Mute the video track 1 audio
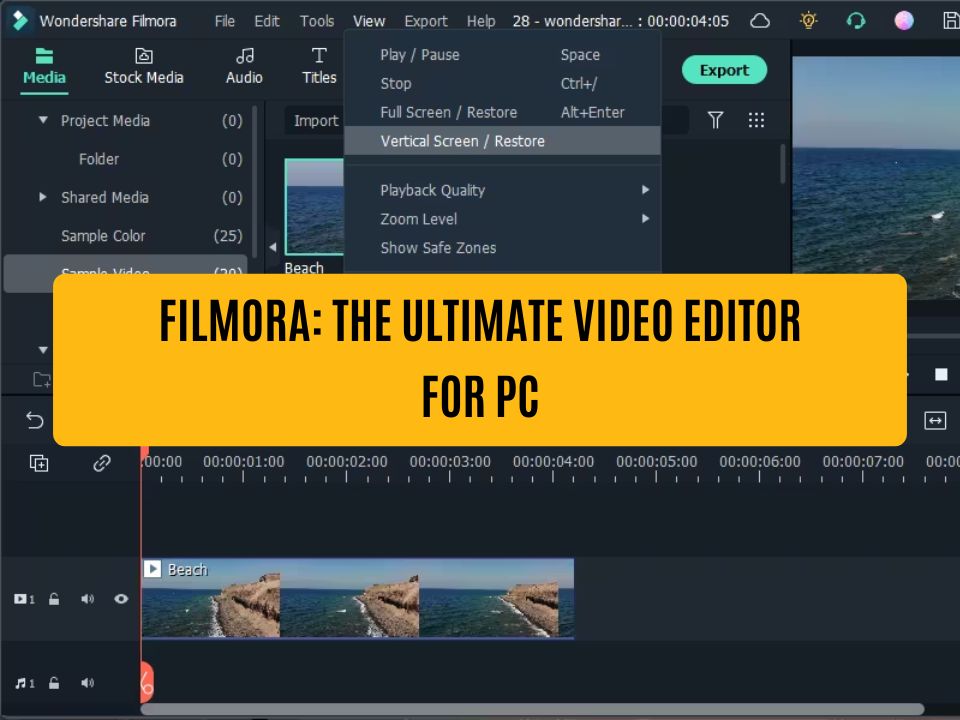The image size is (960, 720). pyautogui.click(x=88, y=599)
